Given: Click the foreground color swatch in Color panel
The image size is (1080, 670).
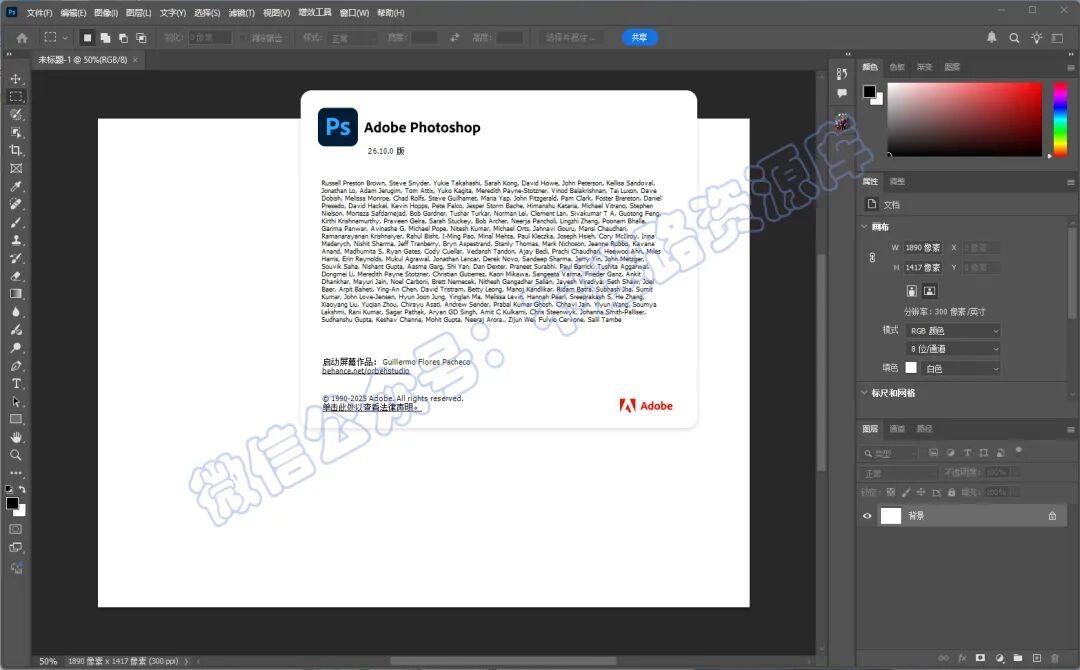Looking at the screenshot, I should tap(869, 92).
